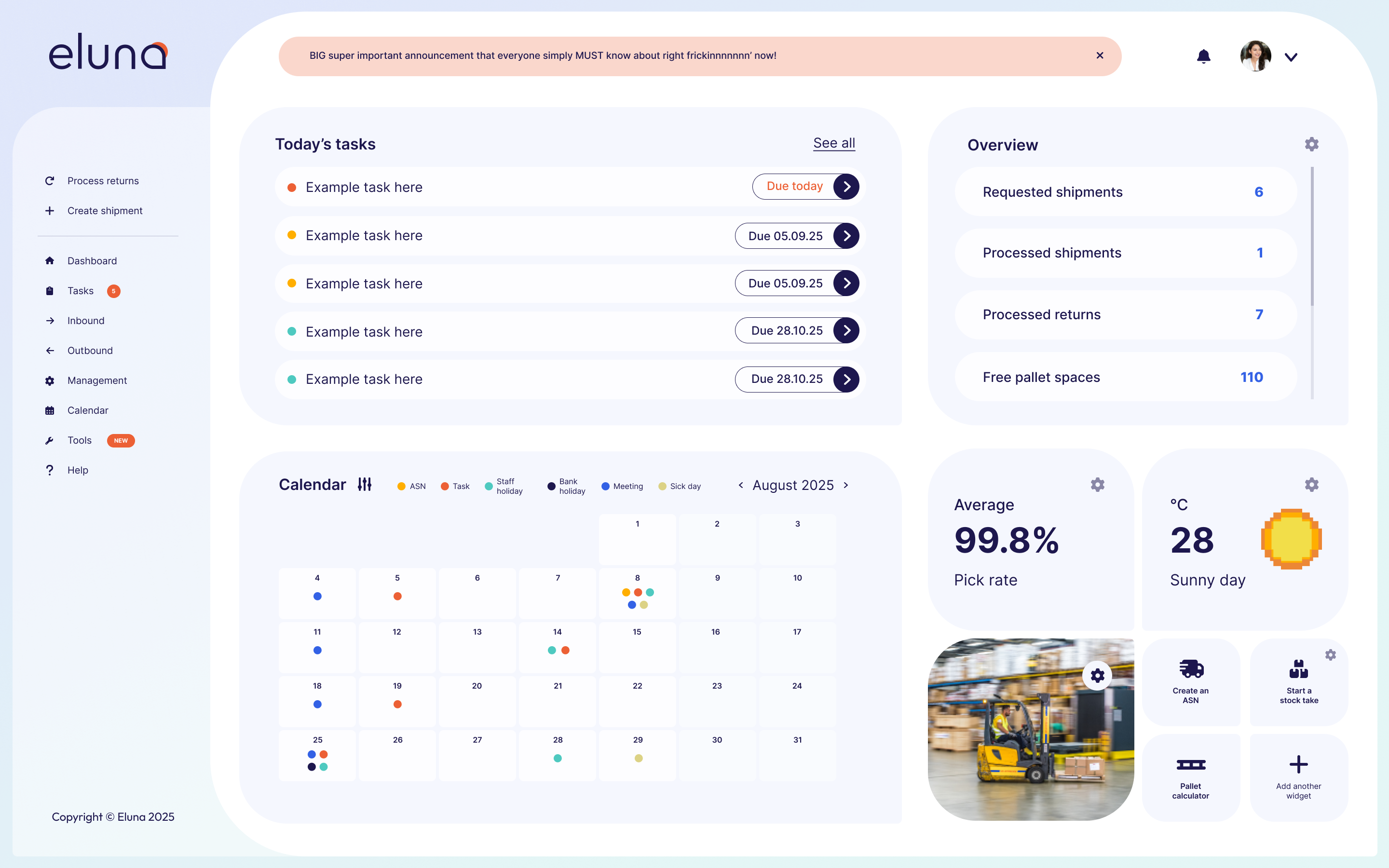Click Start a stock take widget
The image size is (1389, 868).
[1298, 681]
